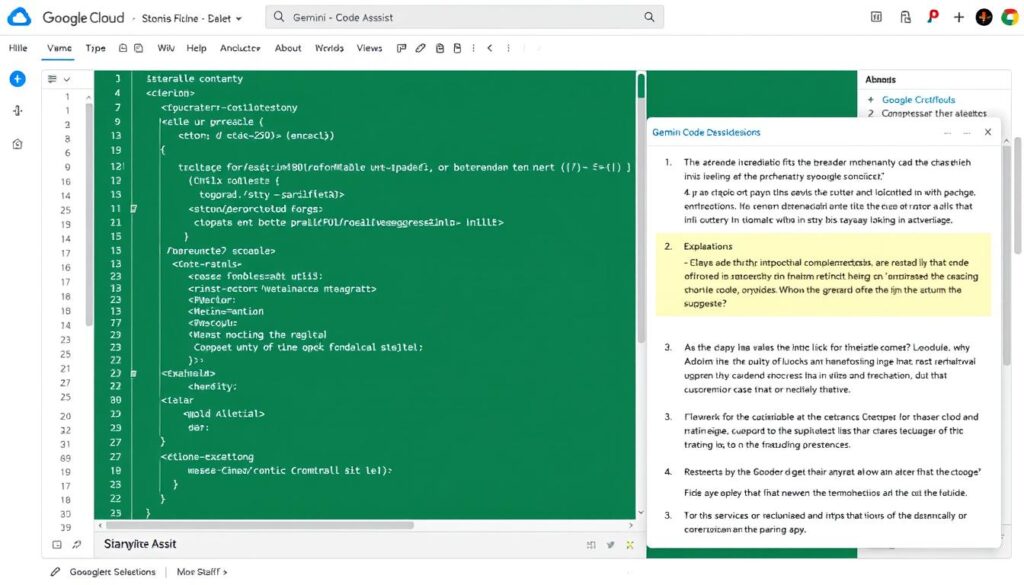Viewport: 1024px width, 585px height.
Task: Click the left chevron in the menu toolbar
Action: click(x=490, y=48)
